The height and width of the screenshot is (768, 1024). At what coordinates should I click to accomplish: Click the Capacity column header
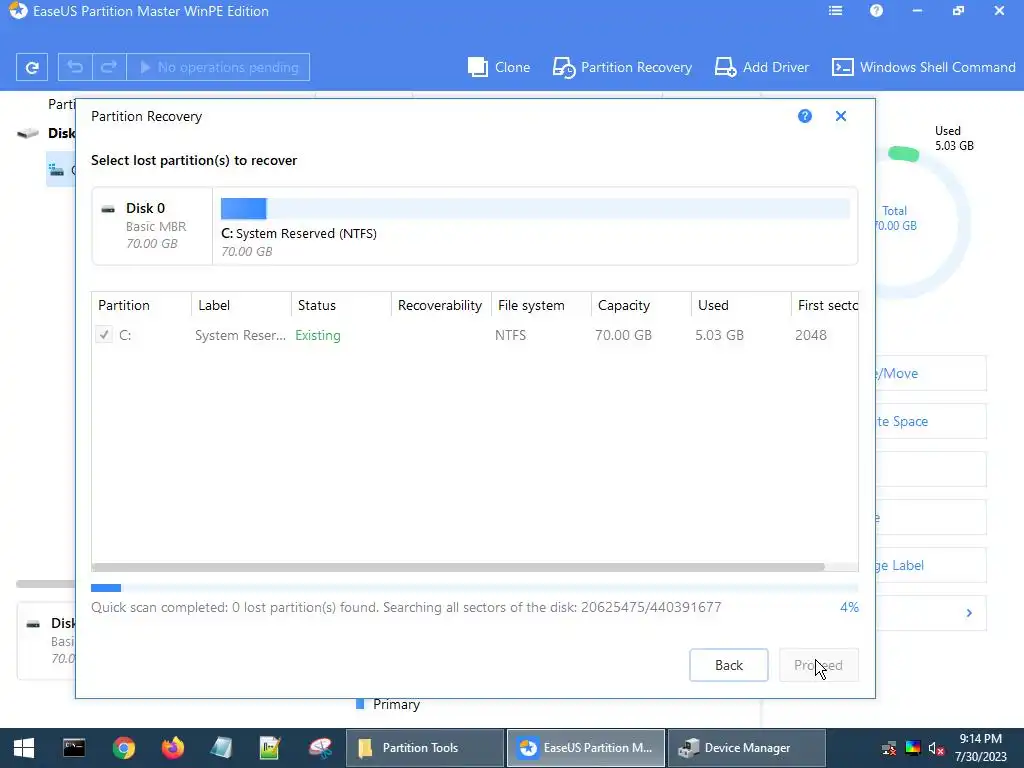coord(641,305)
